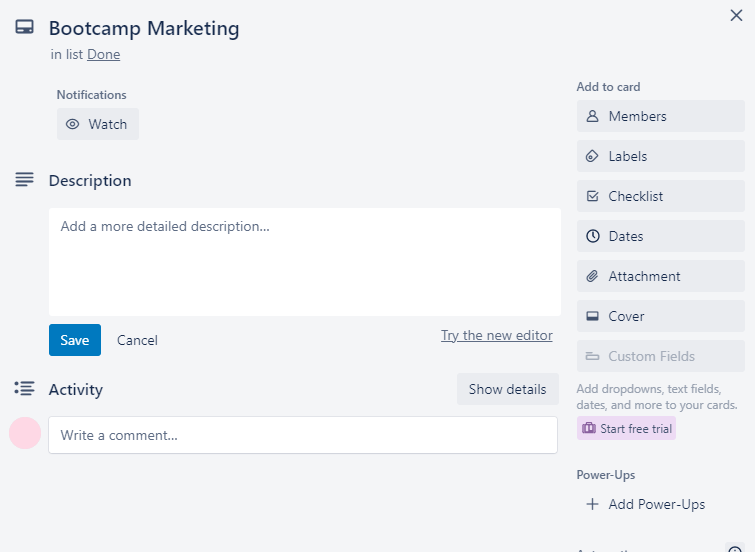Edit the Bootcamp Marketing card title
The height and width of the screenshot is (552, 755).
(x=144, y=28)
